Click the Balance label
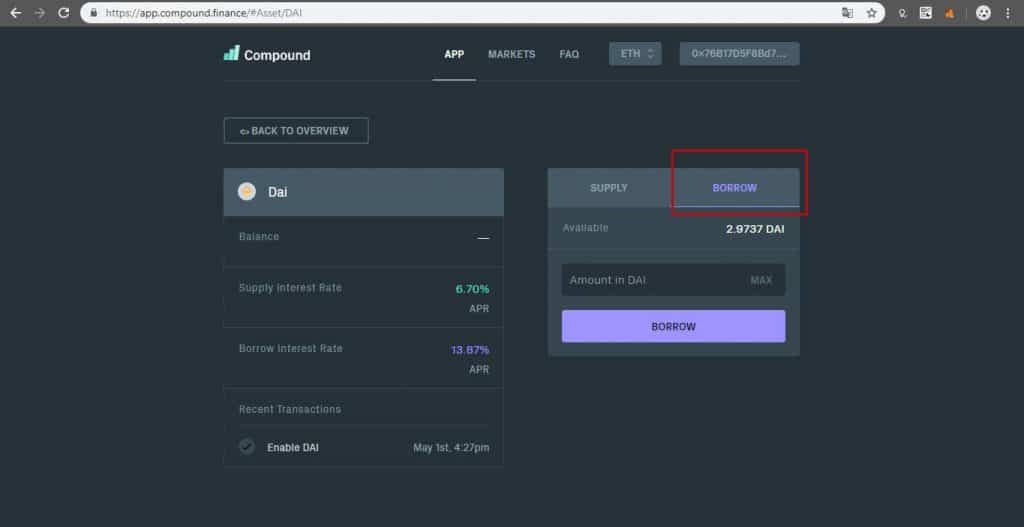Screen dimensions: 1024x527 click(259, 236)
